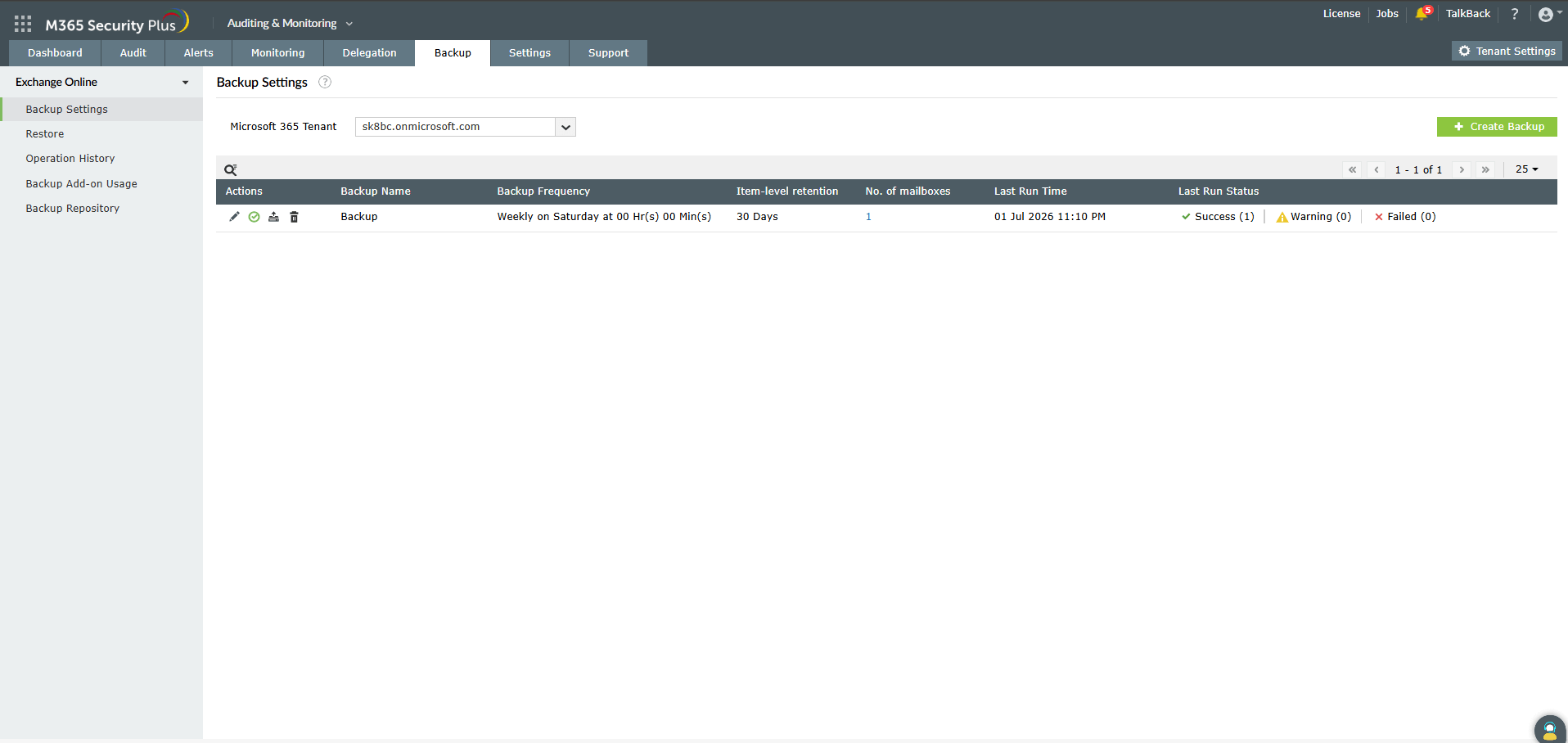Viewport: 1568px width, 743px height.
Task: Go to the first page of results
Action: (x=1352, y=169)
